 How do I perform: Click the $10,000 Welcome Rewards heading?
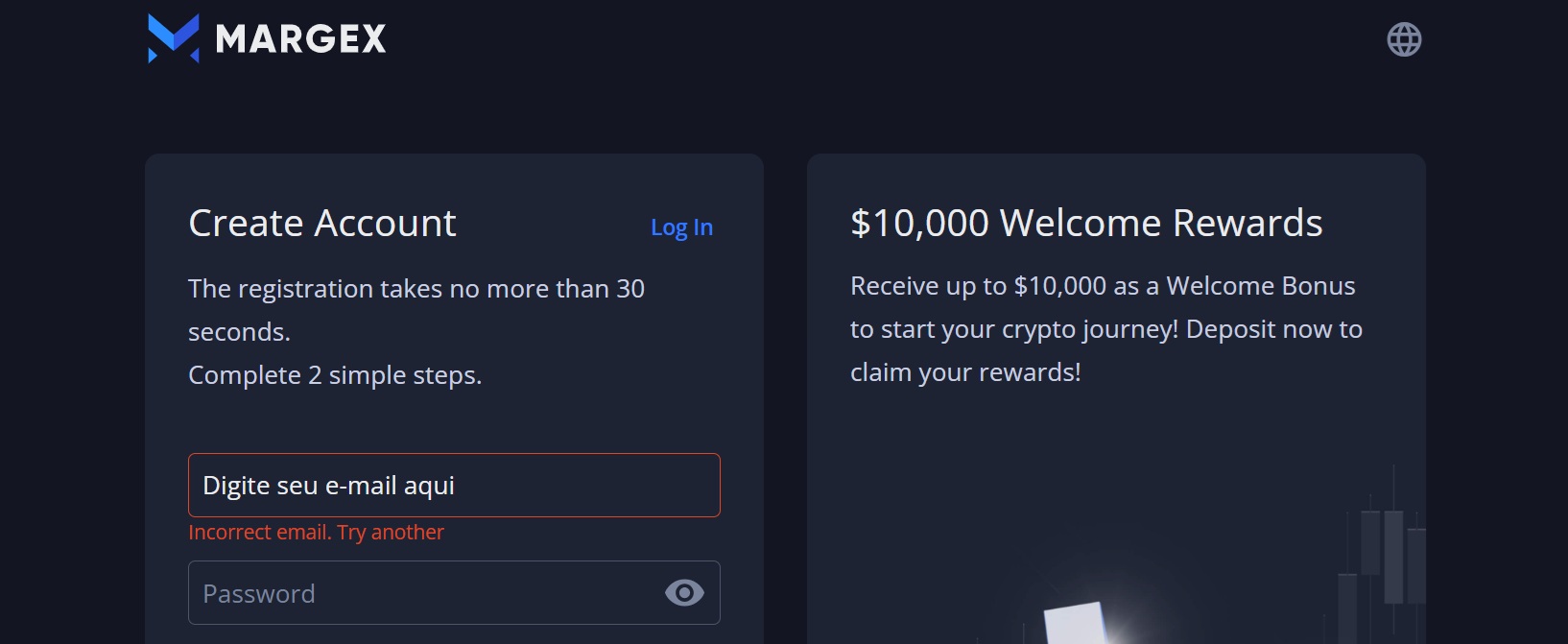click(x=1086, y=223)
